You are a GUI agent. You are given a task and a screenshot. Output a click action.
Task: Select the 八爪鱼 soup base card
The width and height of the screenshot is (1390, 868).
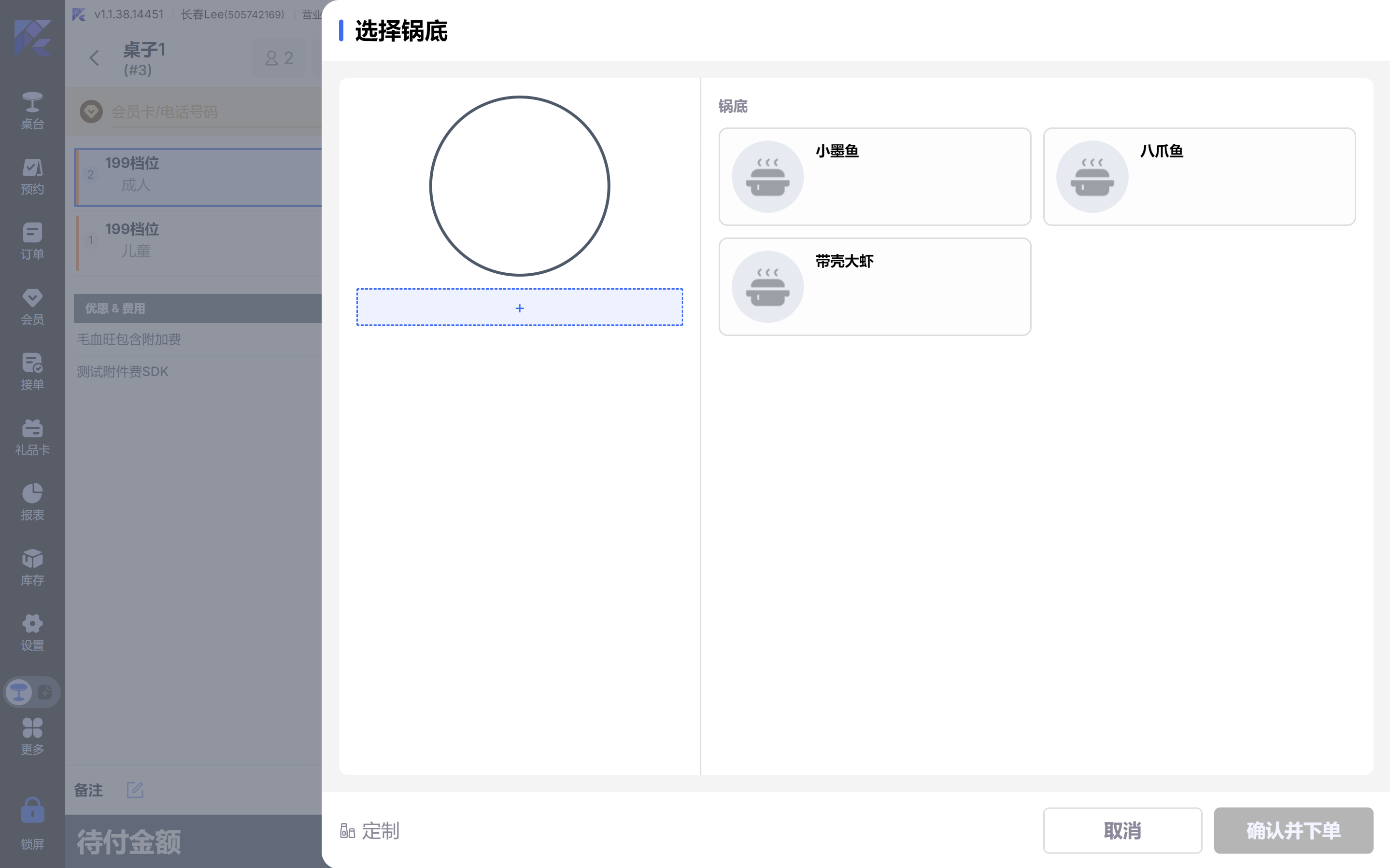click(1199, 176)
